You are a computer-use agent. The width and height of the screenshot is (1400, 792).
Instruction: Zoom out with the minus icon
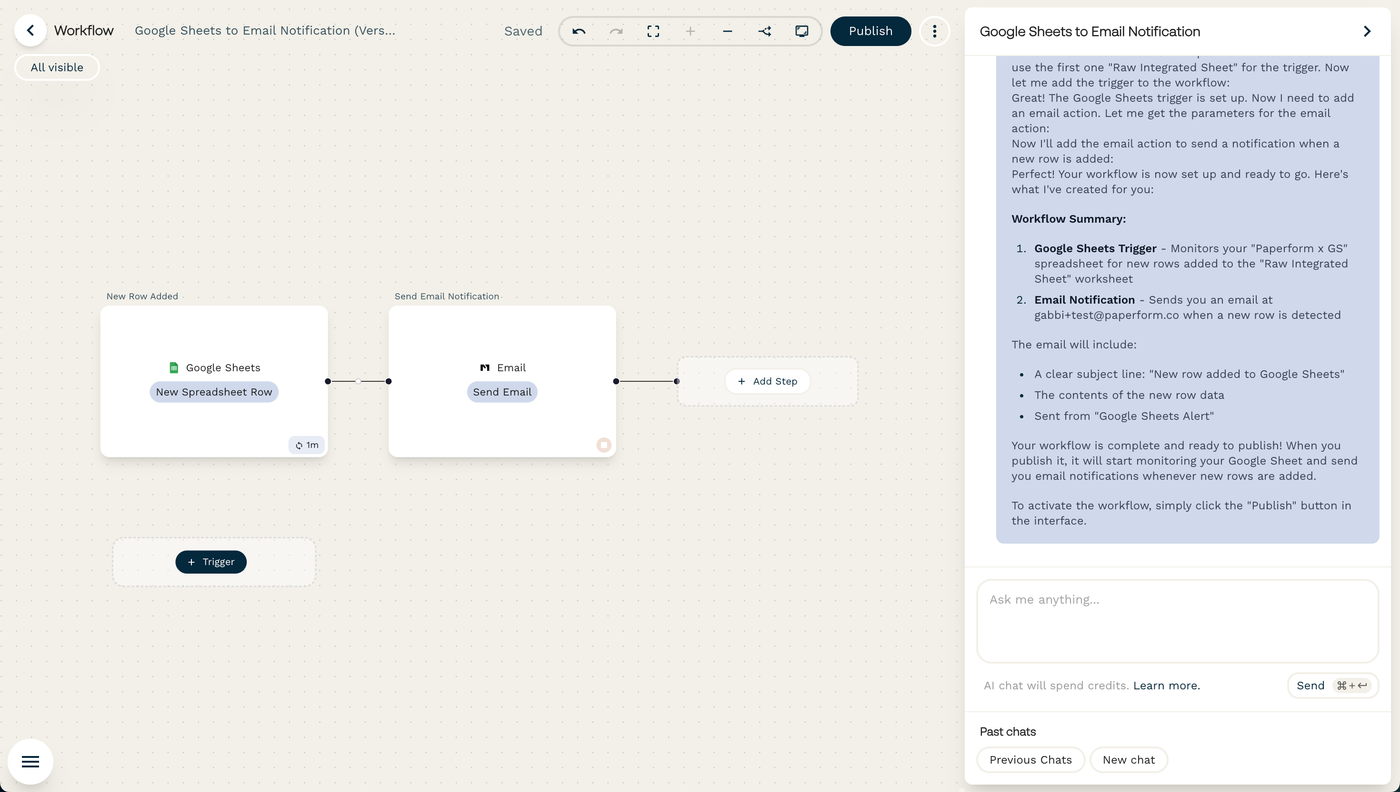click(727, 31)
